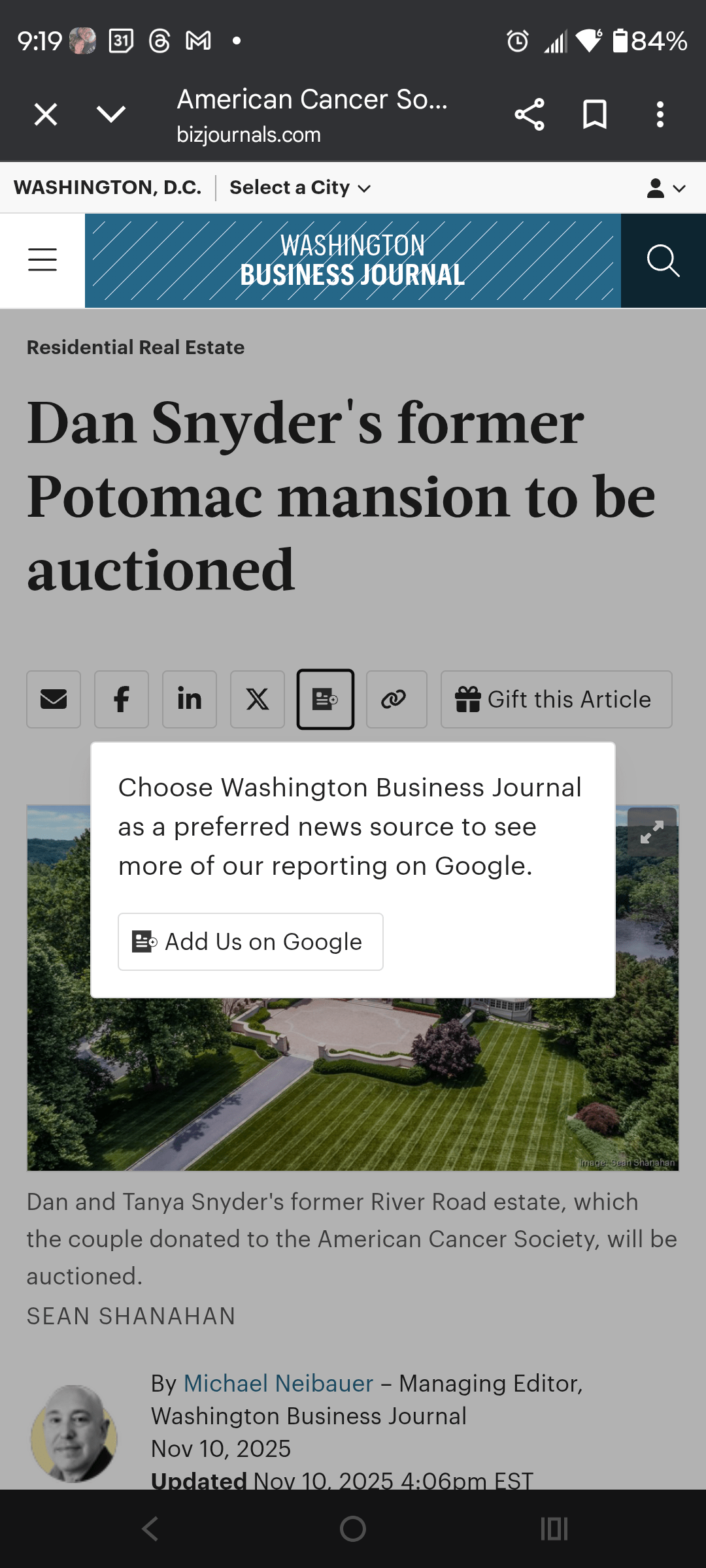Open the Residential Real Estate category

click(136, 347)
